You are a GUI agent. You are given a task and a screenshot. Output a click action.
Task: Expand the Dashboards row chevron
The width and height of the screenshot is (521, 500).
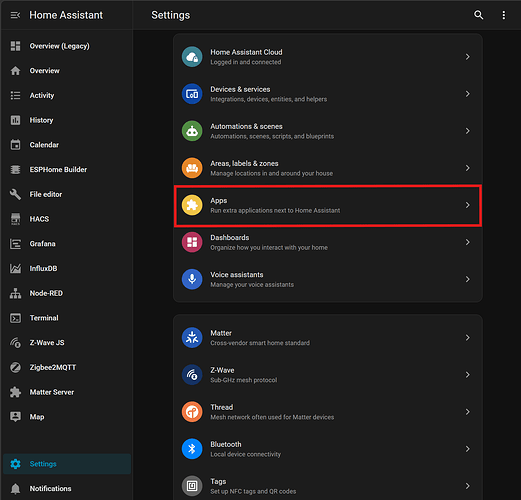tap(468, 242)
